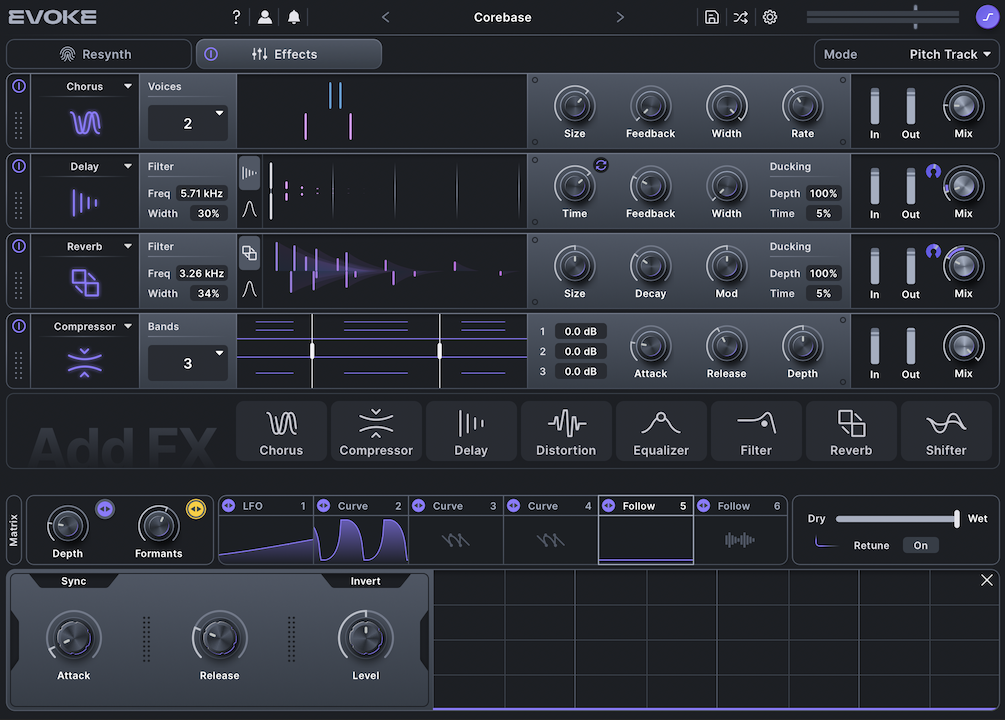
Task: Open the help question mark icon
Action: tap(236, 17)
